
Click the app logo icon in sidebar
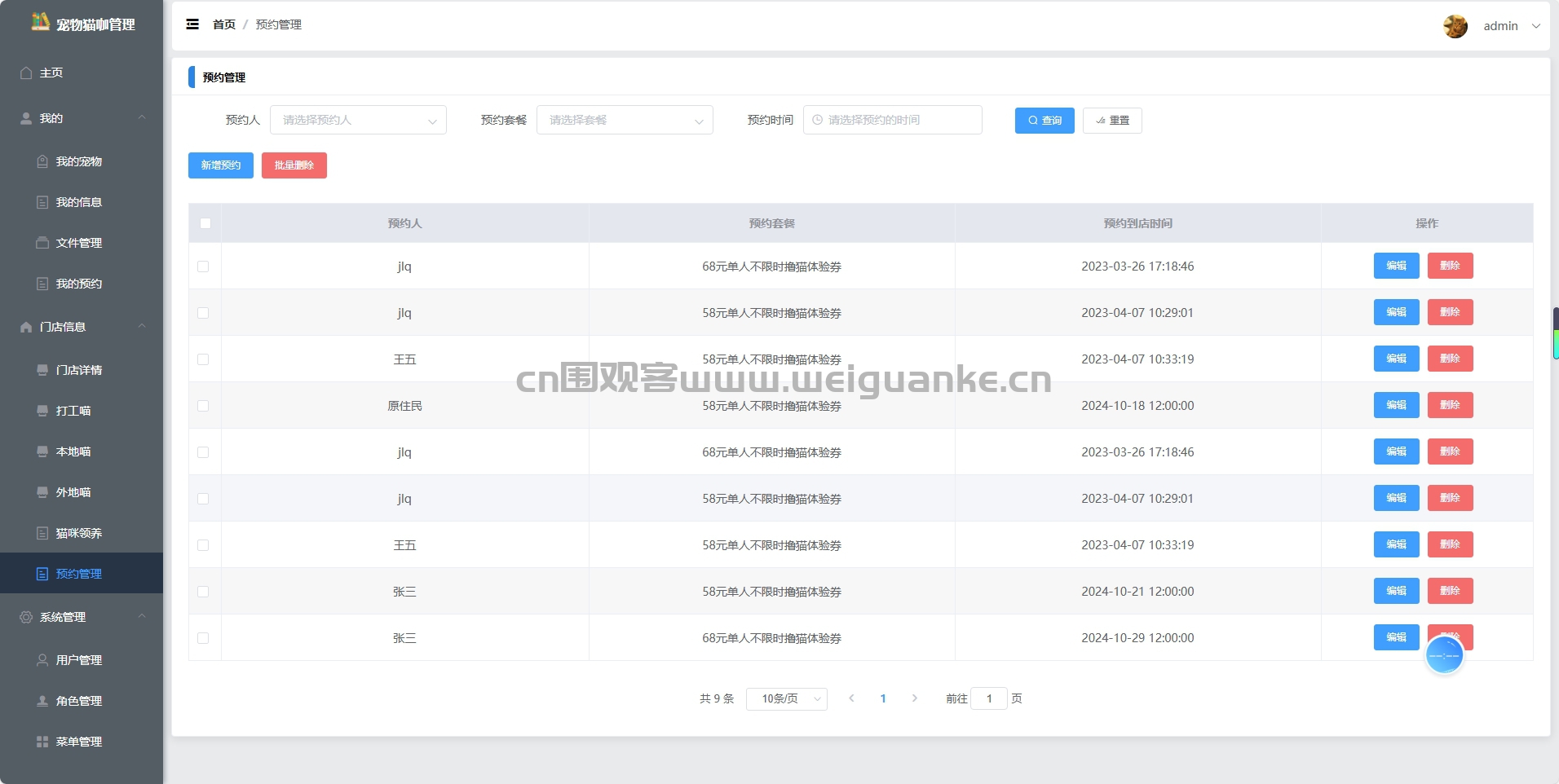40,22
